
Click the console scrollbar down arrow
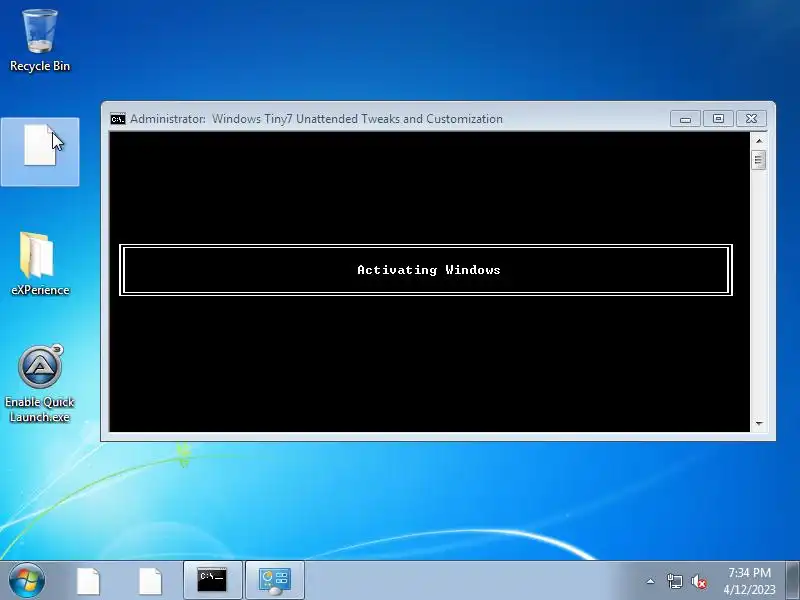[759, 423]
